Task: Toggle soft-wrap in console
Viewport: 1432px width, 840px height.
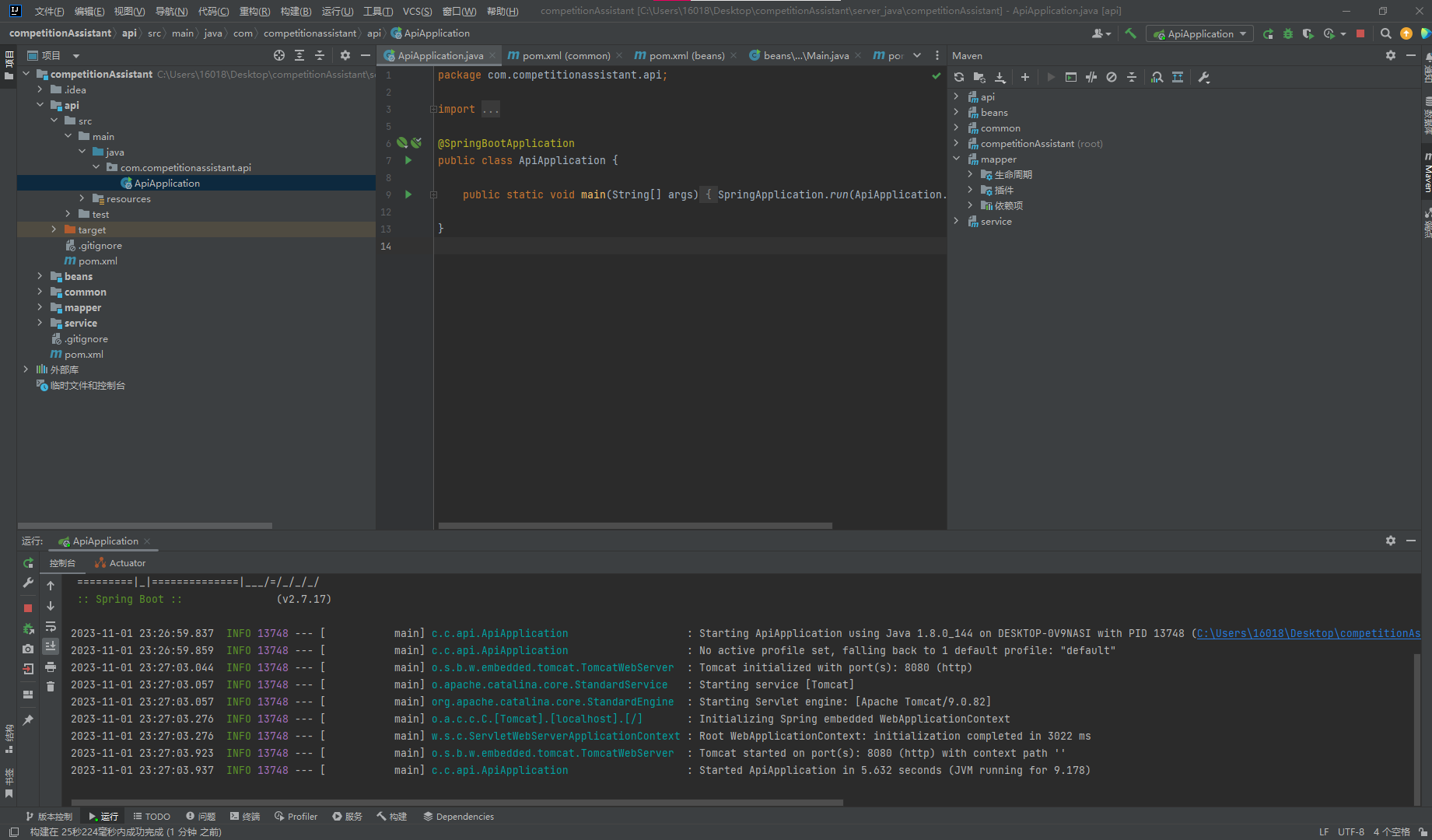Action: point(51,626)
